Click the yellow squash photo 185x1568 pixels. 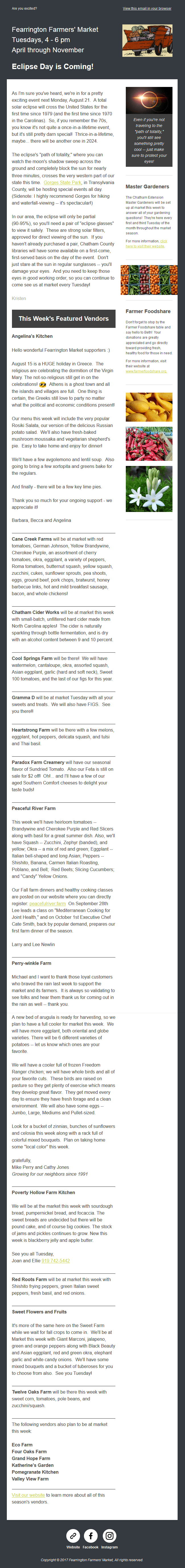pyautogui.click(x=149, y=407)
